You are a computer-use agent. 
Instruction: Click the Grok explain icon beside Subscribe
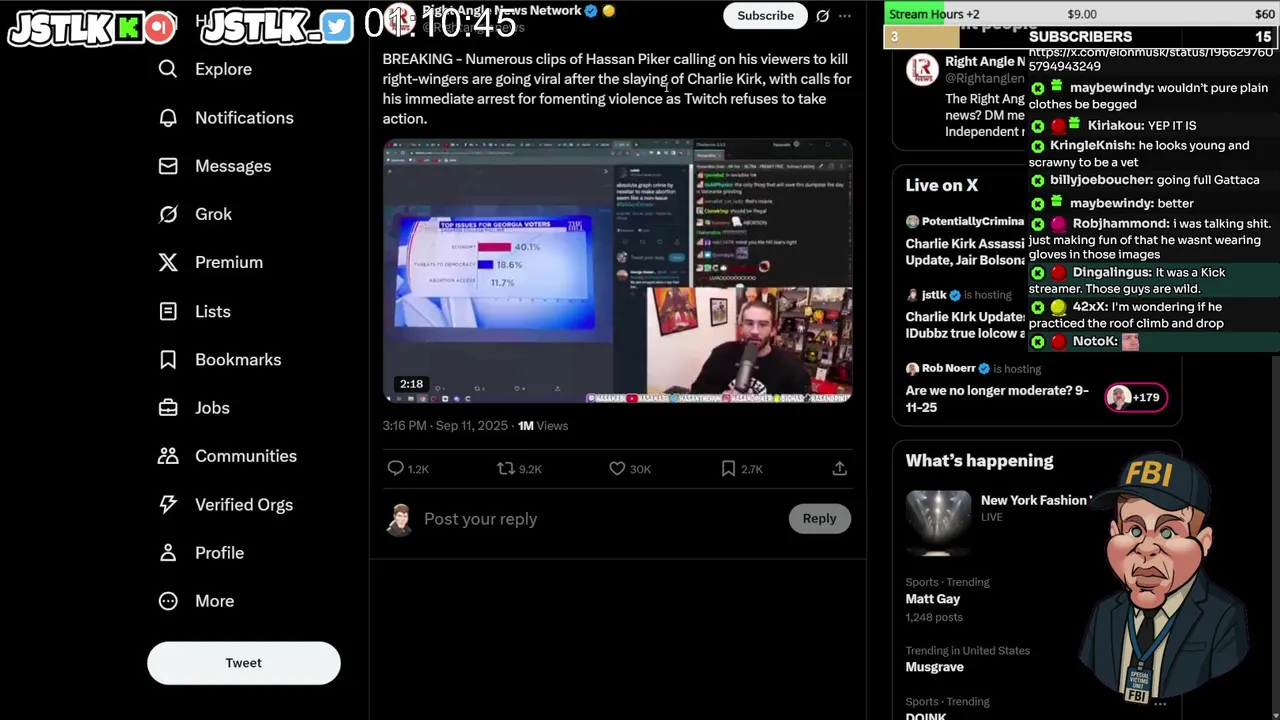(822, 15)
